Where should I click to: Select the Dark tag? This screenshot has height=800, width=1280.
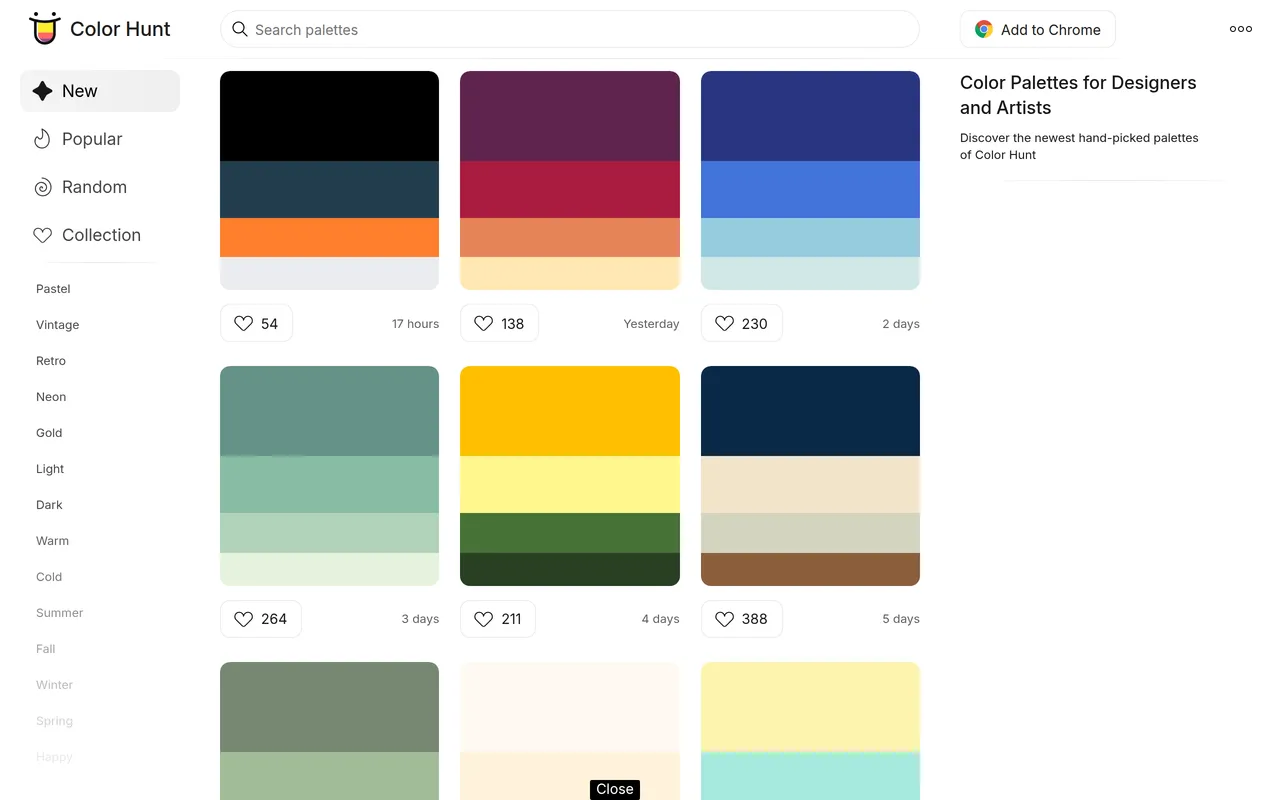pyautogui.click(x=49, y=505)
